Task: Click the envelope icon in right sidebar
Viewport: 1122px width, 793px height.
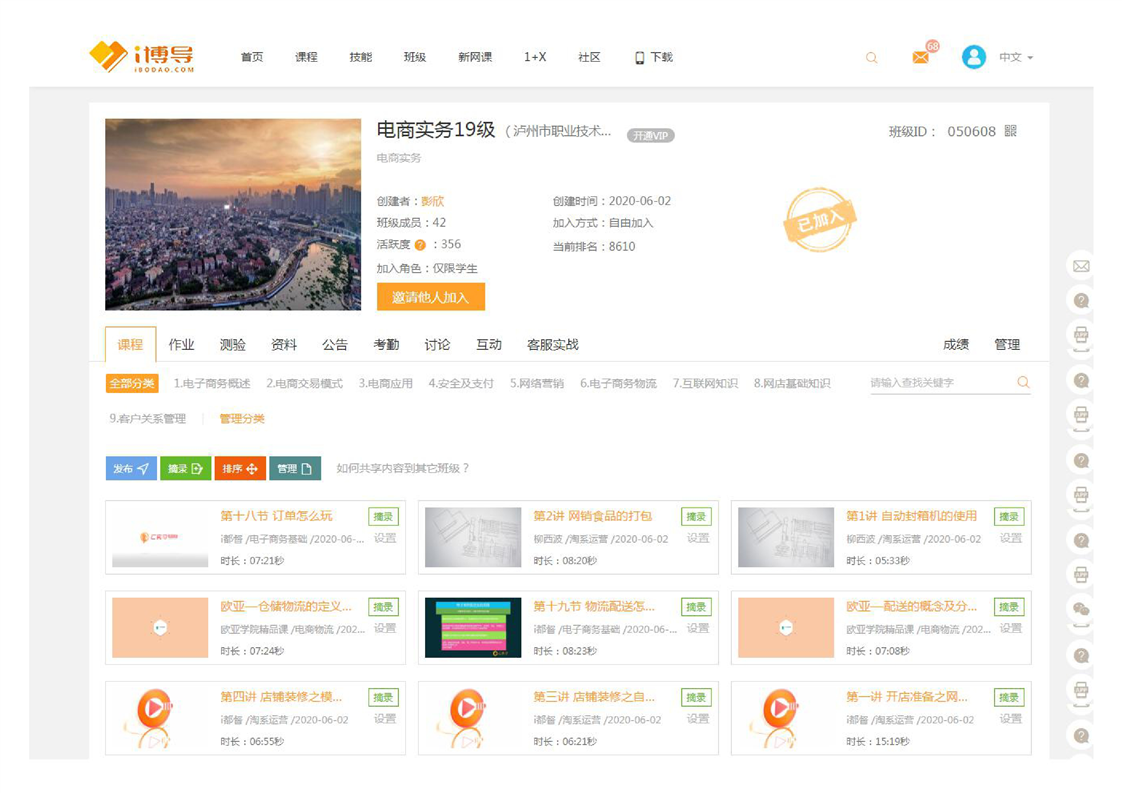Action: click(x=1080, y=266)
